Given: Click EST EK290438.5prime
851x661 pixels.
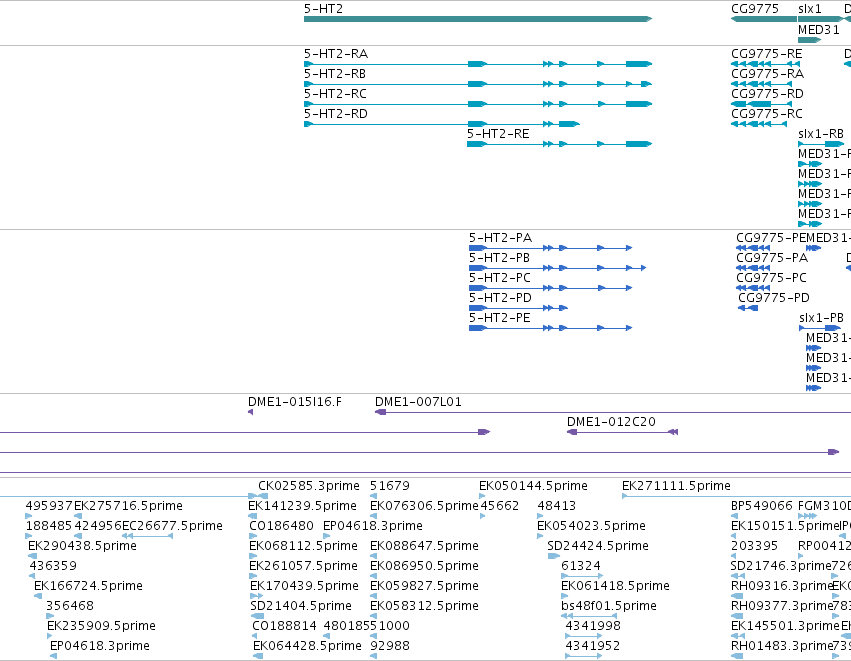Looking at the screenshot, I should (82, 546).
